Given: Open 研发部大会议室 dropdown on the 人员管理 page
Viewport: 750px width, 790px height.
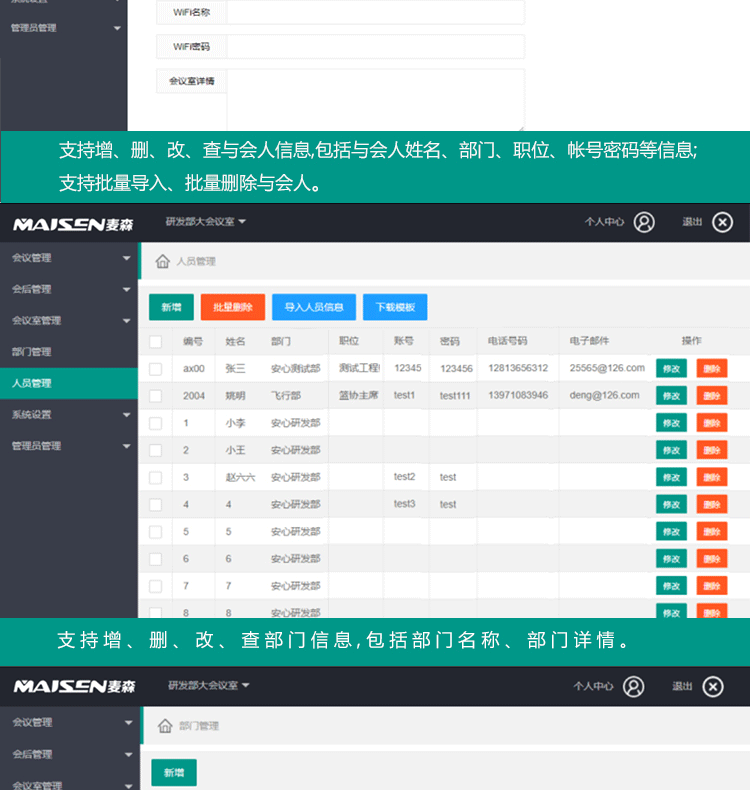Looking at the screenshot, I should 206,221.
